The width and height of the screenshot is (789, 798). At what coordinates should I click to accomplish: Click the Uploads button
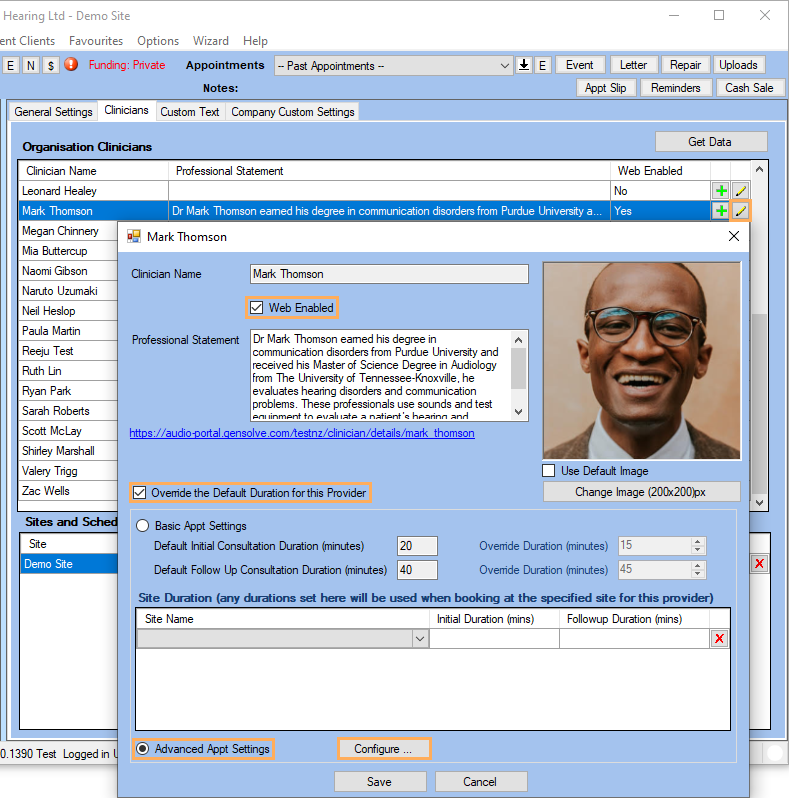pyautogui.click(x=738, y=65)
